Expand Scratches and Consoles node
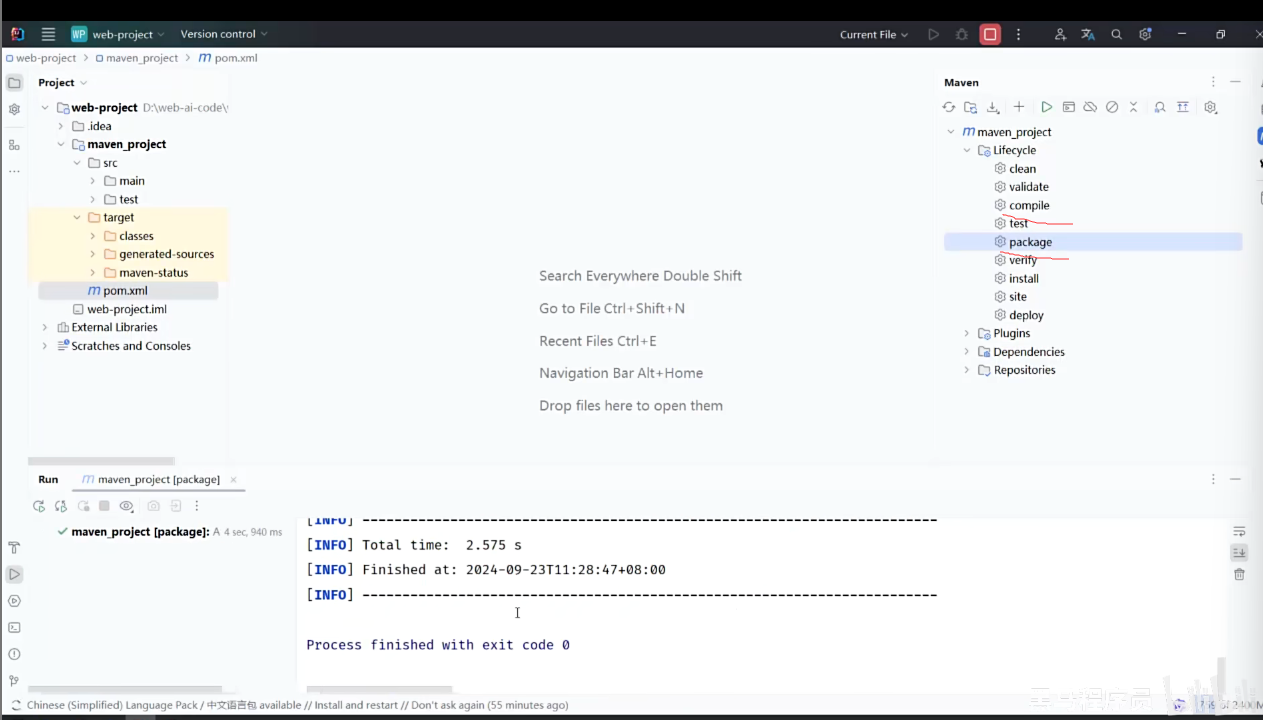1263x720 pixels. 45,346
